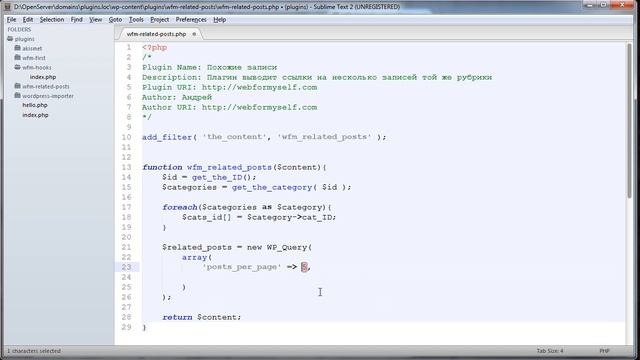Screen dimensions: 640x360
Task: Click the wfm-hooks folder icon
Action: [18, 67]
